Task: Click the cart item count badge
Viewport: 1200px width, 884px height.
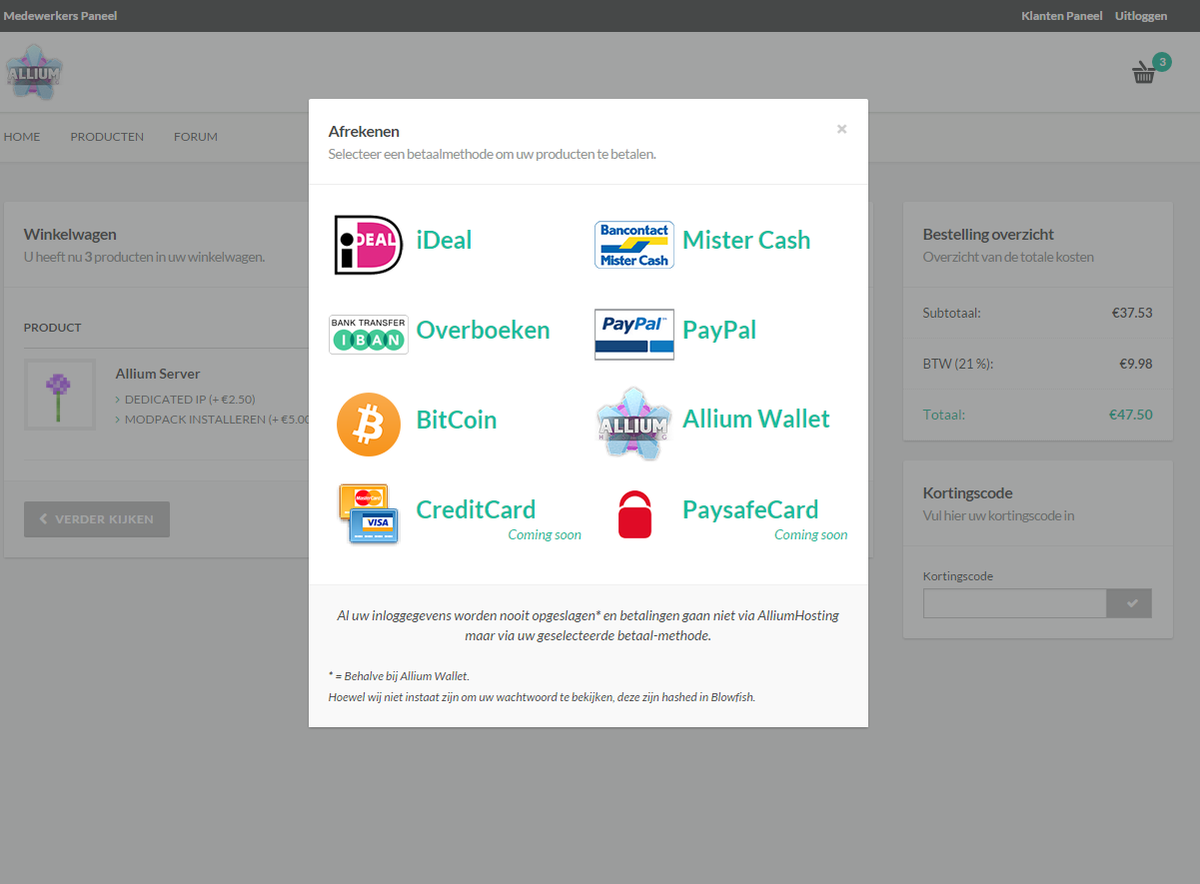Action: (1162, 62)
